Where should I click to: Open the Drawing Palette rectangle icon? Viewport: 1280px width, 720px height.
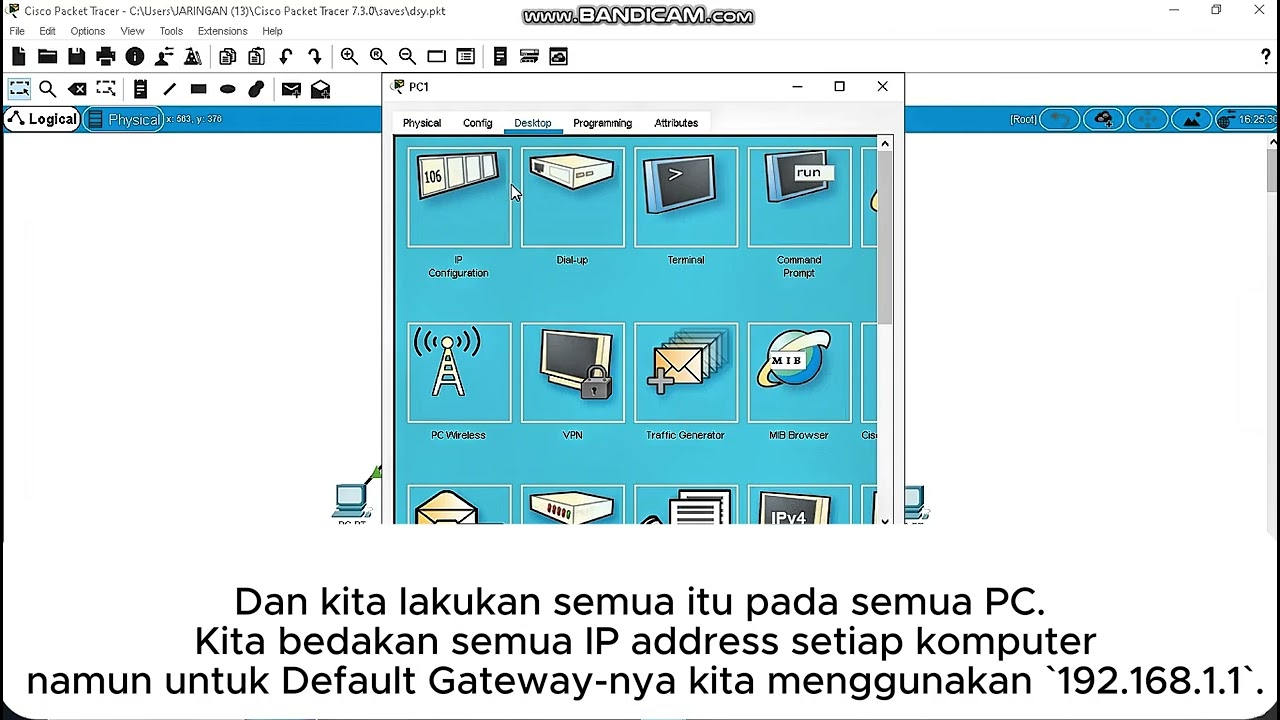[436, 57]
